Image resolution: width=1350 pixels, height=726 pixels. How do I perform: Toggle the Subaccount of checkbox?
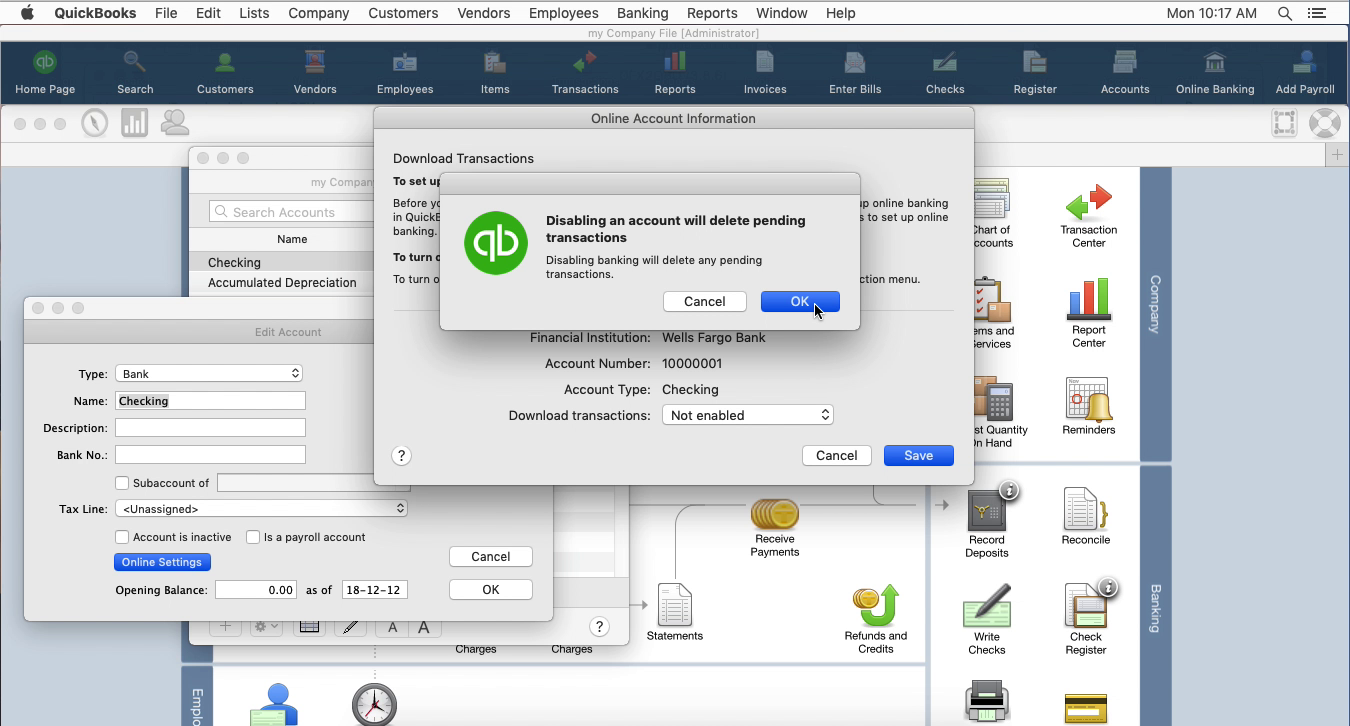pyautogui.click(x=122, y=483)
